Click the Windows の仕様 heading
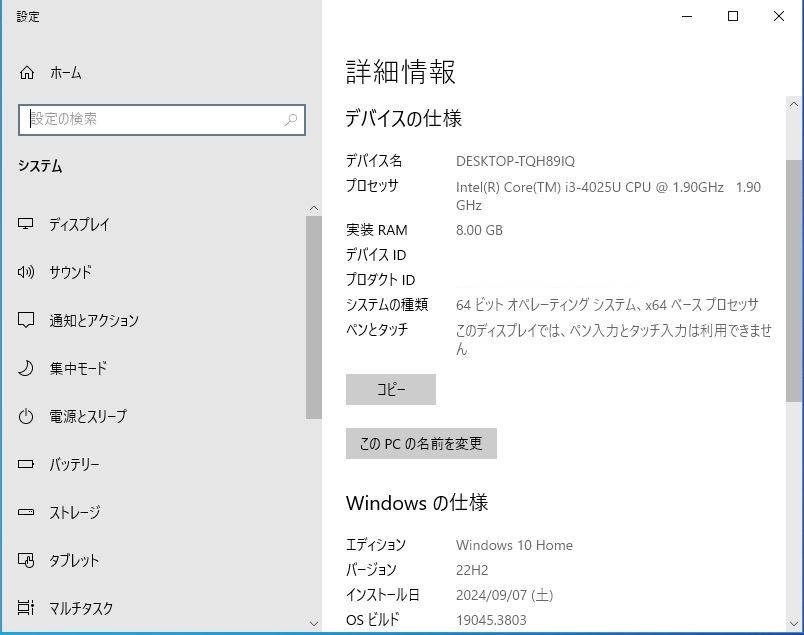This screenshot has height=635, width=804. [x=417, y=503]
